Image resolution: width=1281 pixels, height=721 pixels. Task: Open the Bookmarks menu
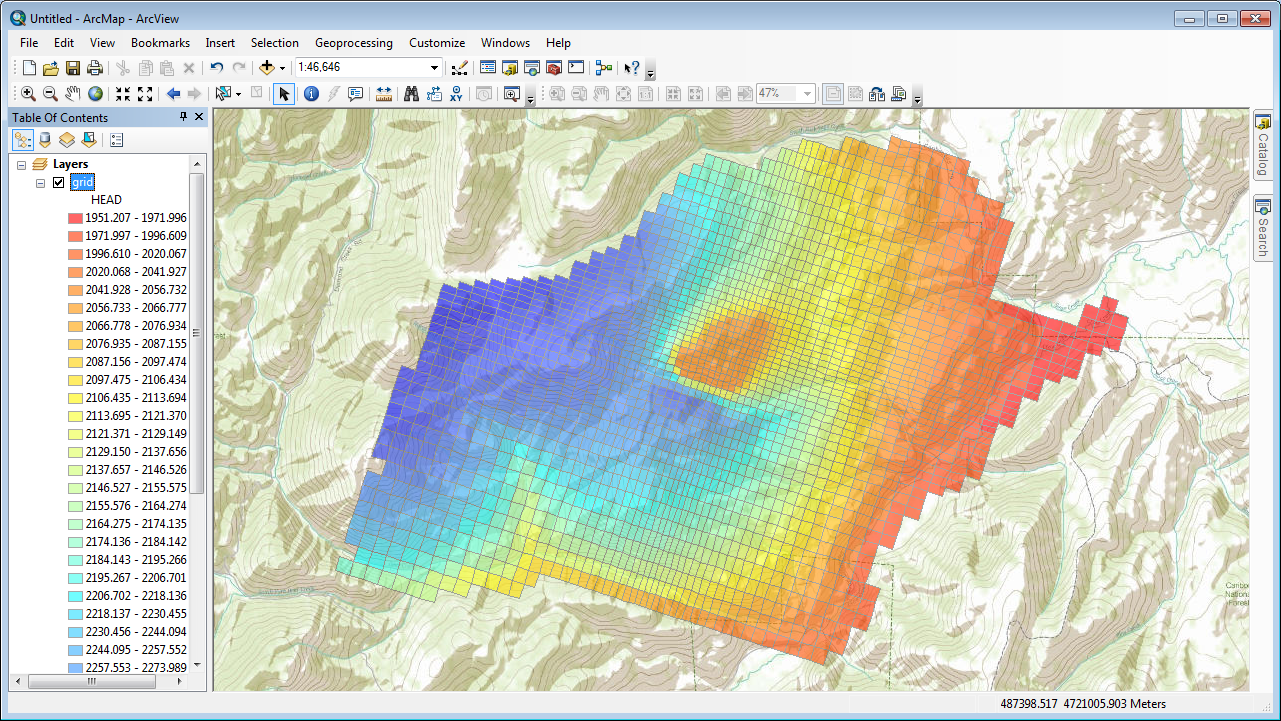pyautogui.click(x=160, y=43)
